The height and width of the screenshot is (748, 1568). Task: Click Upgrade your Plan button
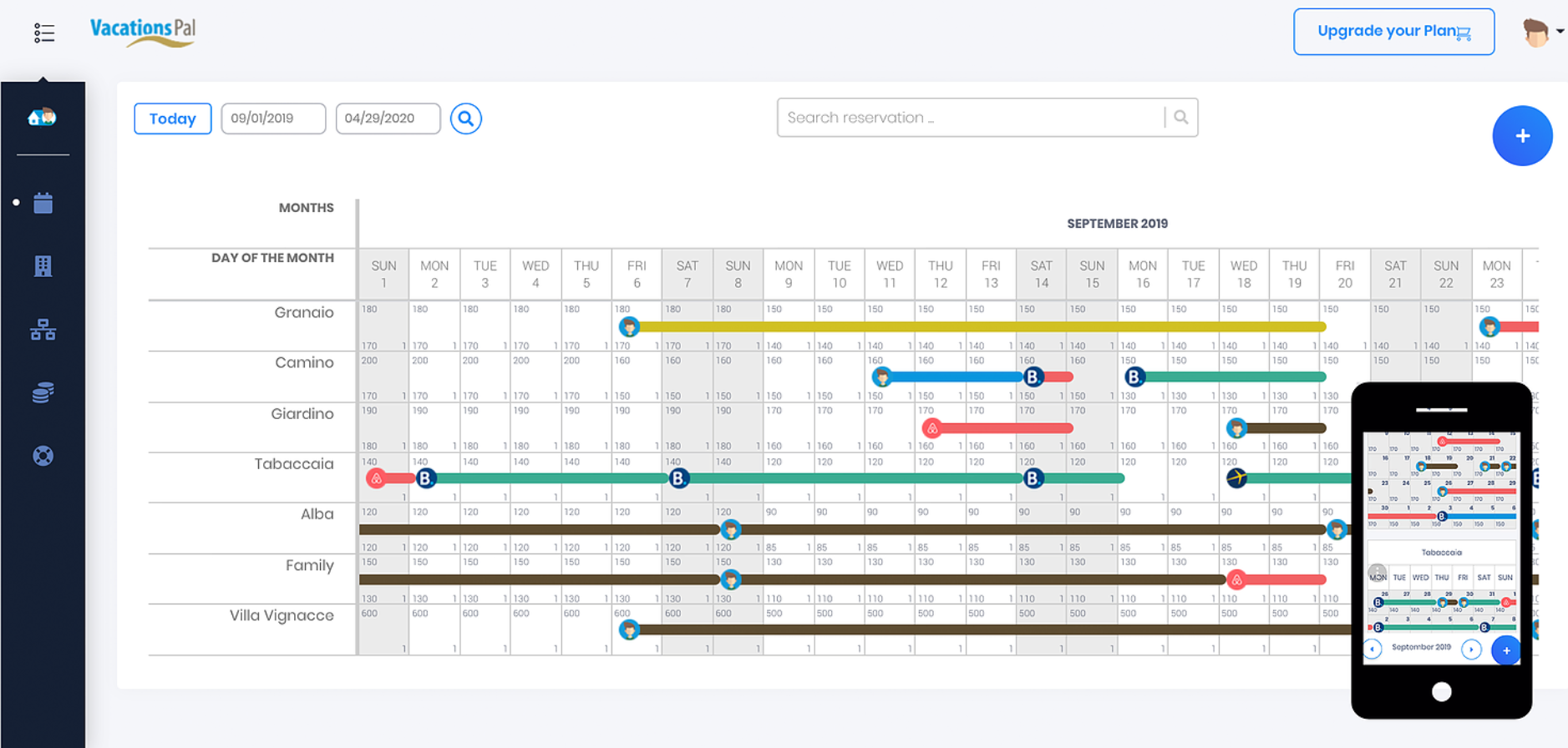(x=1393, y=32)
